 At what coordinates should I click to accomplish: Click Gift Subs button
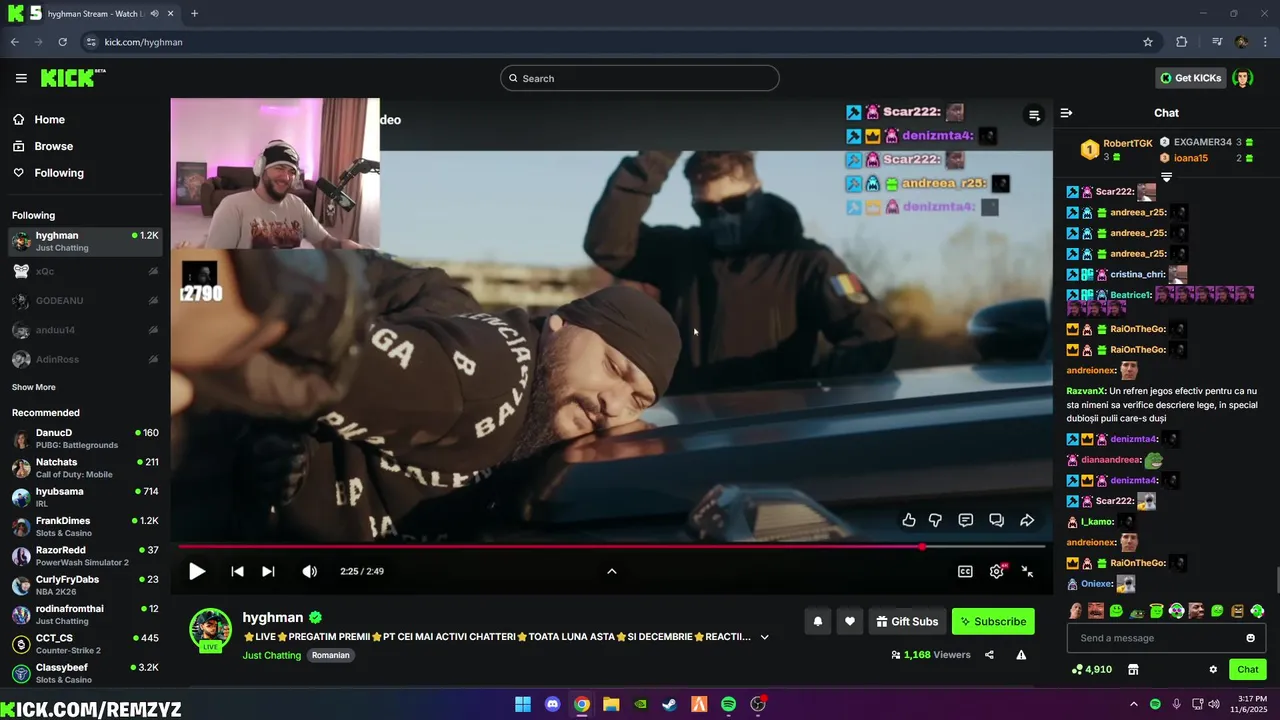(x=907, y=621)
